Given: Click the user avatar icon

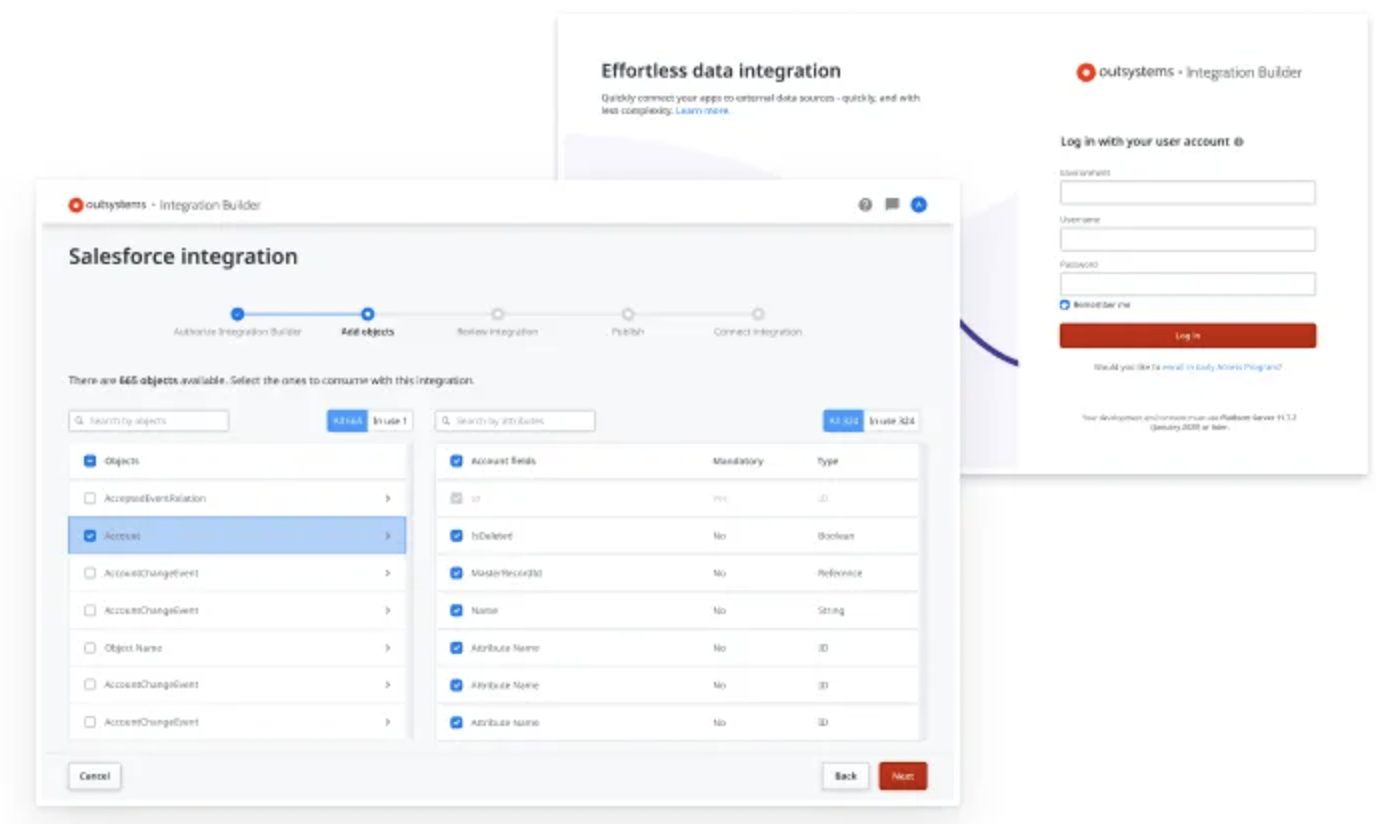Looking at the screenshot, I should (x=919, y=205).
